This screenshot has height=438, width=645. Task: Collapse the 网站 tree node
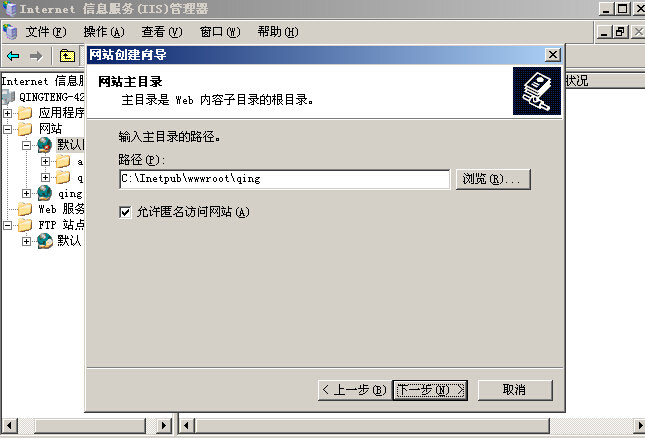[x=7, y=129]
